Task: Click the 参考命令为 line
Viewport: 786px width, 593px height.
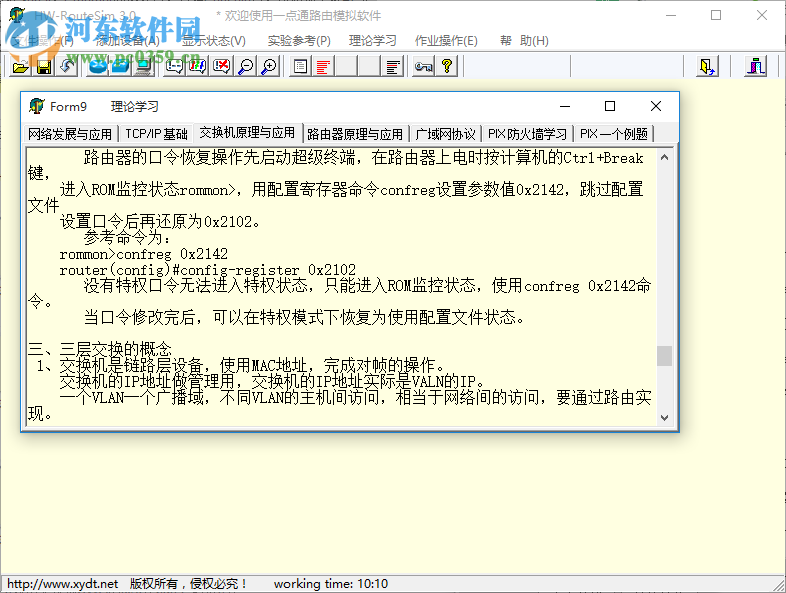Action: [127, 238]
